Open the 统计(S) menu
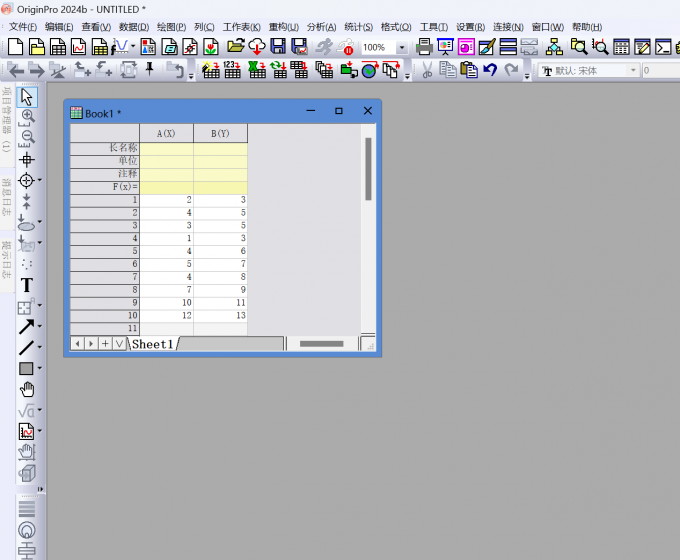Viewport: 680px width, 560px height. coord(358,27)
